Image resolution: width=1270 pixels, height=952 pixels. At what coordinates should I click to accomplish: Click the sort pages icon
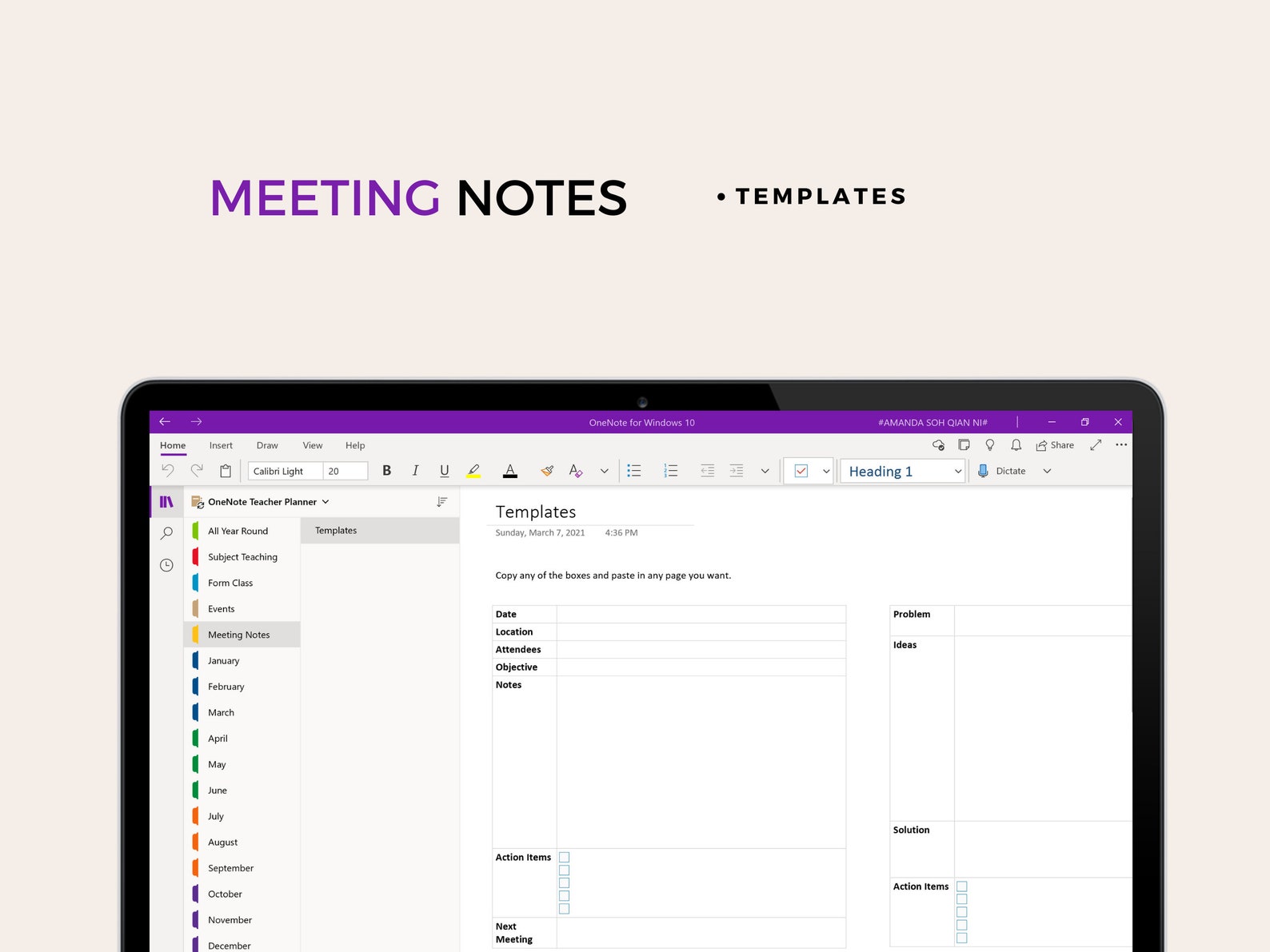coord(441,502)
